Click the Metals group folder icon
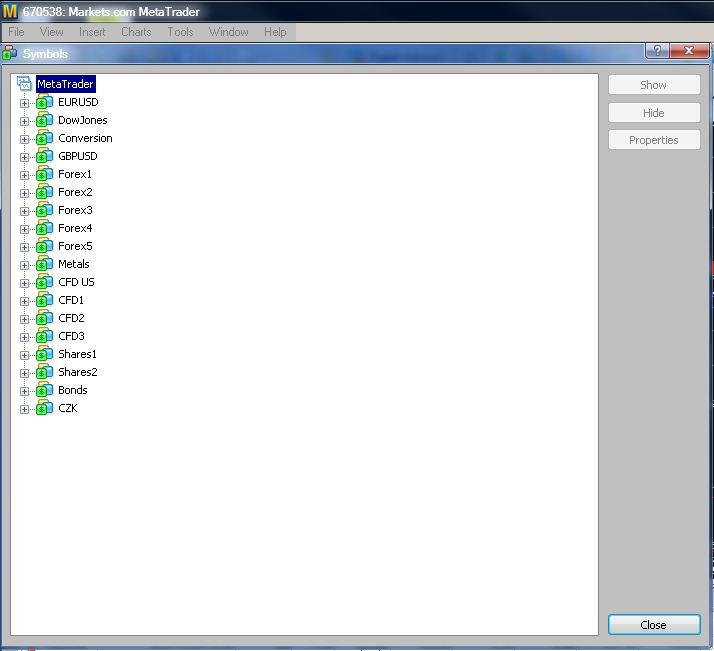The width and height of the screenshot is (714, 651). [44, 264]
